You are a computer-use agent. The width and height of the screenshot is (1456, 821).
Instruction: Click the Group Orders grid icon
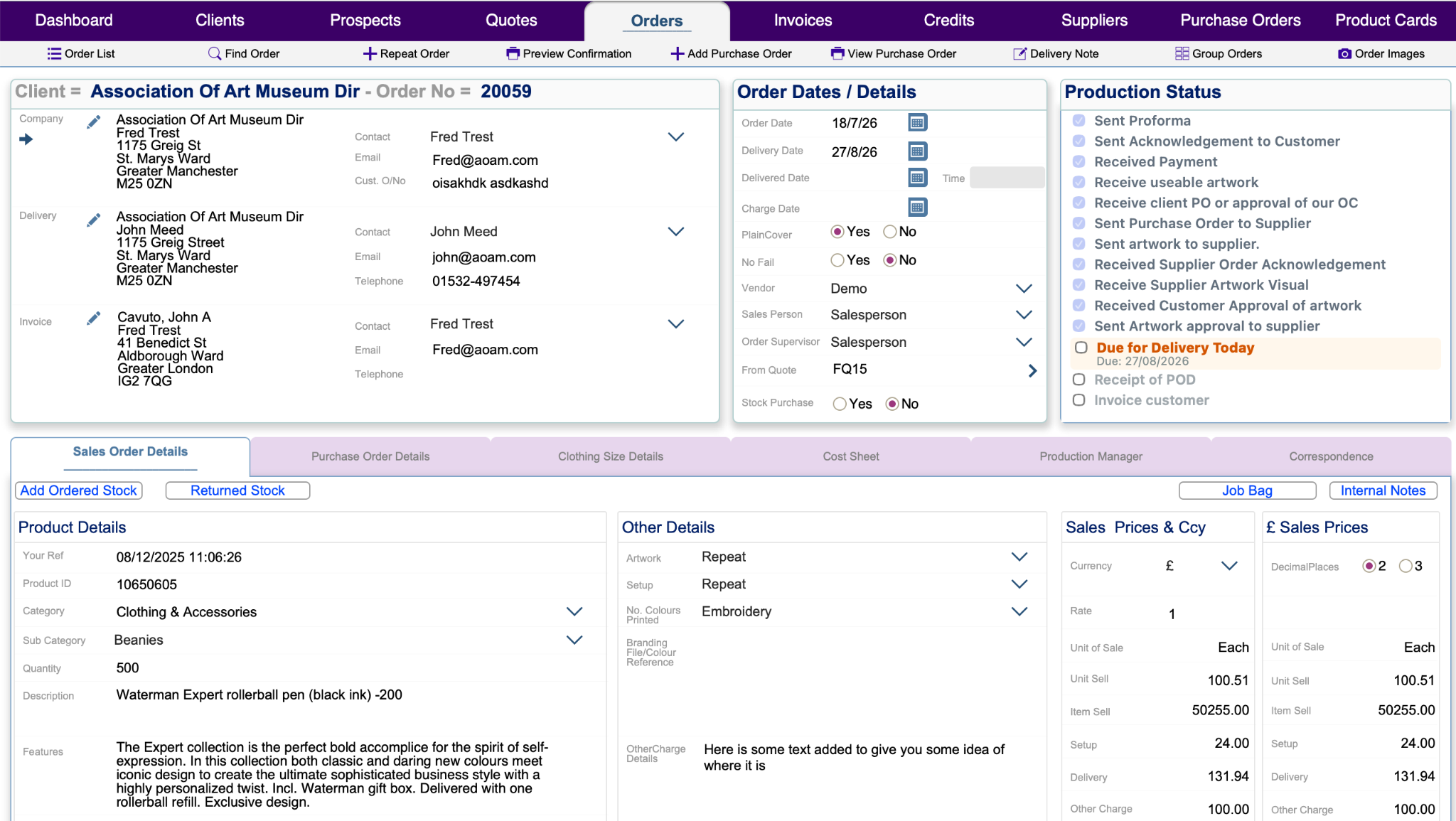pos(1182,53)
